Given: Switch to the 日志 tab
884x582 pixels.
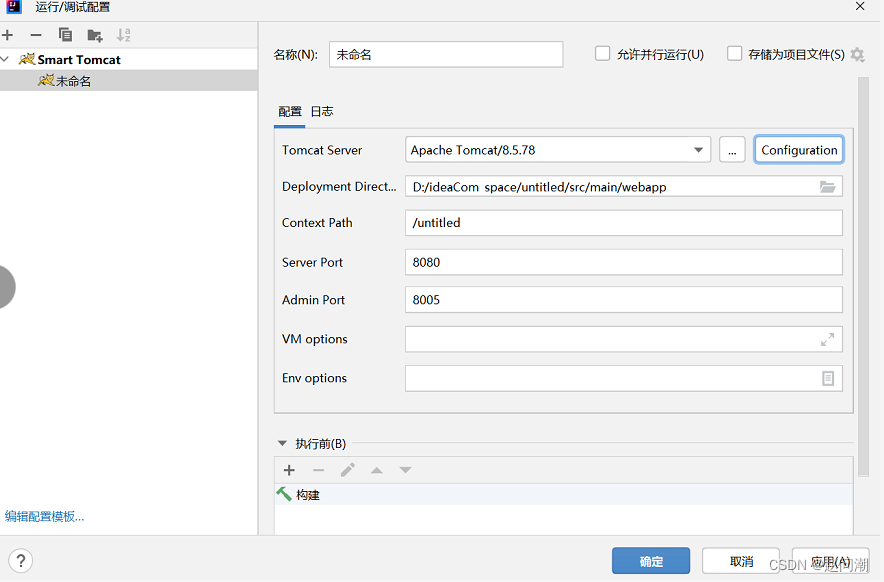Looking at the screenshot, I should pos(322,112).
